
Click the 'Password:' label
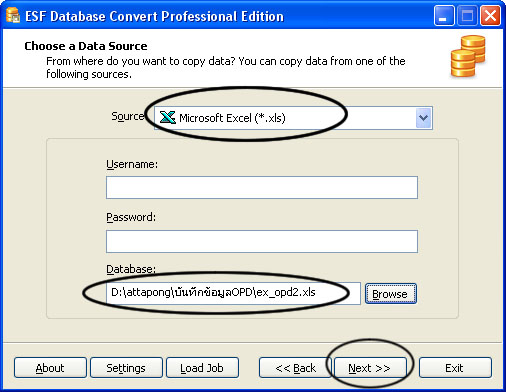(x=131, y=217)
